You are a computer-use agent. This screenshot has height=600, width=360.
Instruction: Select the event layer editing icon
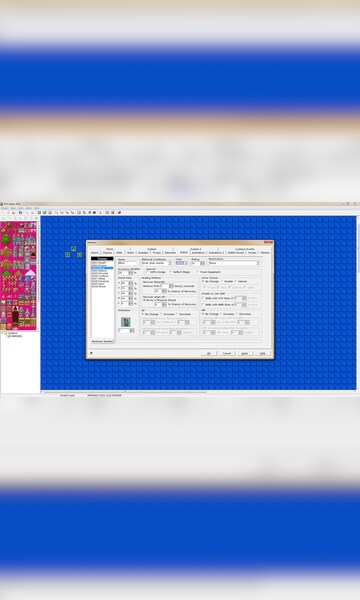pyautogui.click(x=50, y=212)
